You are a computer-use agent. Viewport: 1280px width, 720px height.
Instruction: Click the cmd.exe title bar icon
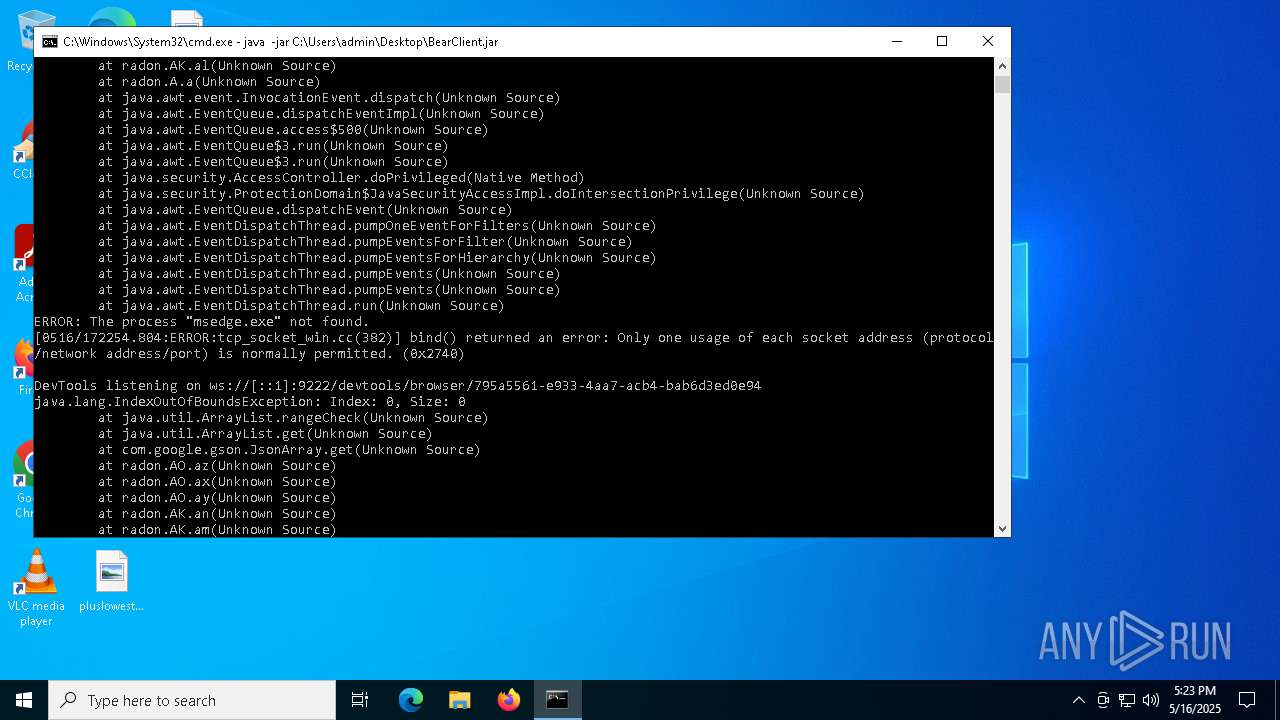point(50,42)
